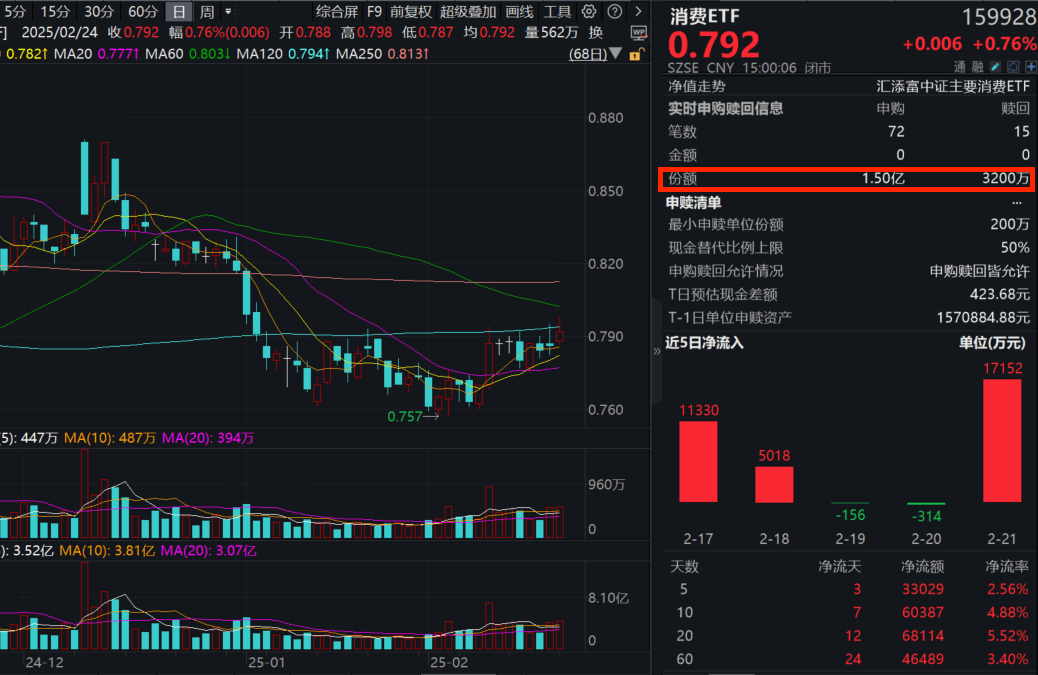Click the 综合屏 button

335,12
